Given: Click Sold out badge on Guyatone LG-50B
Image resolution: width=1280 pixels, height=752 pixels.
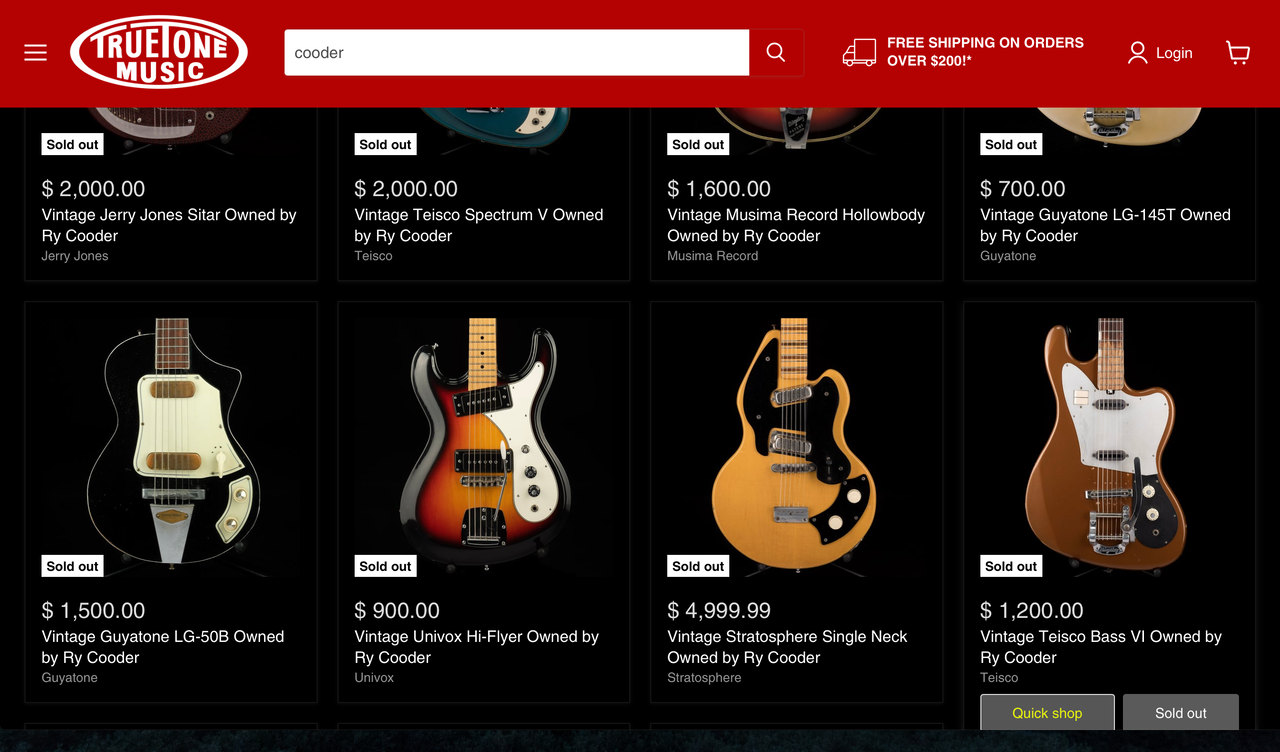Looking at the screenshot, I should point(73,566).
